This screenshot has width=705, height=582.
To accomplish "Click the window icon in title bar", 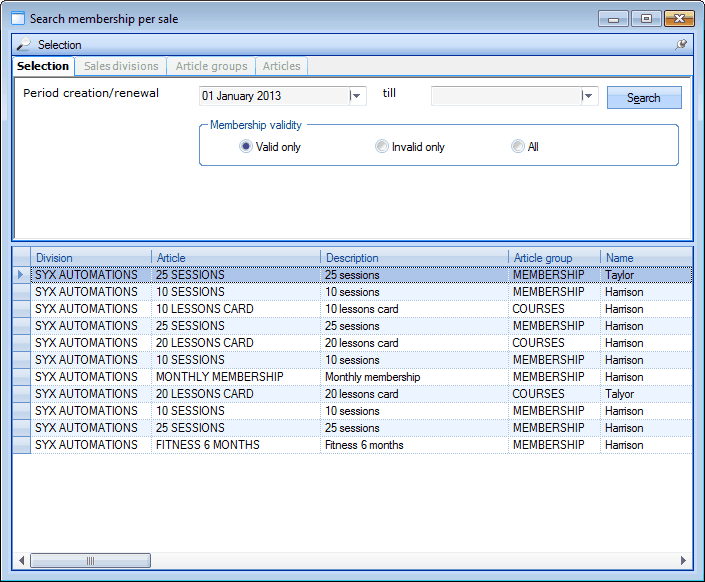I will pos(18,18).
